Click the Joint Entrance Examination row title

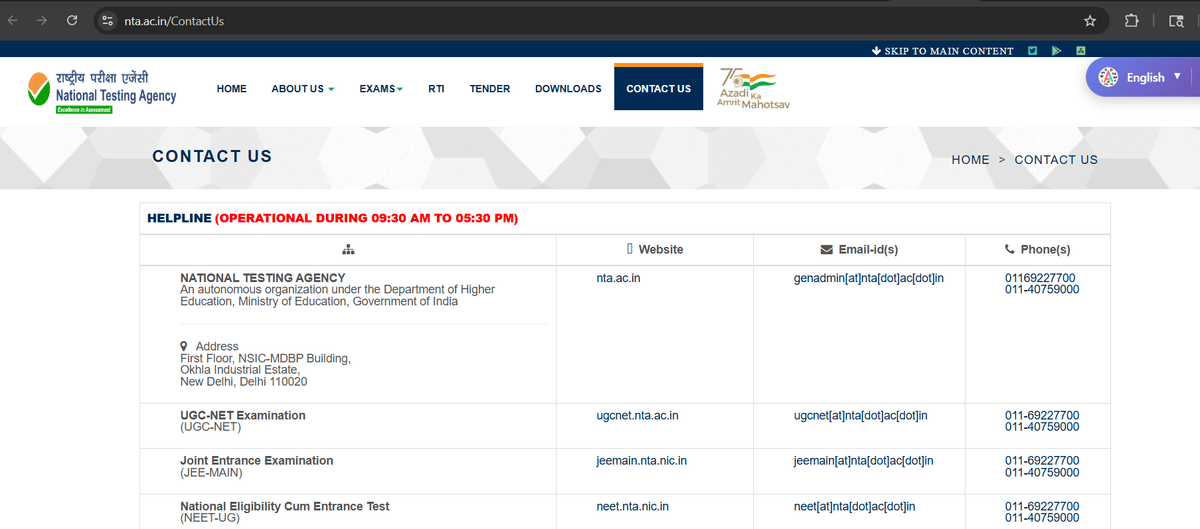coord(257,461)
